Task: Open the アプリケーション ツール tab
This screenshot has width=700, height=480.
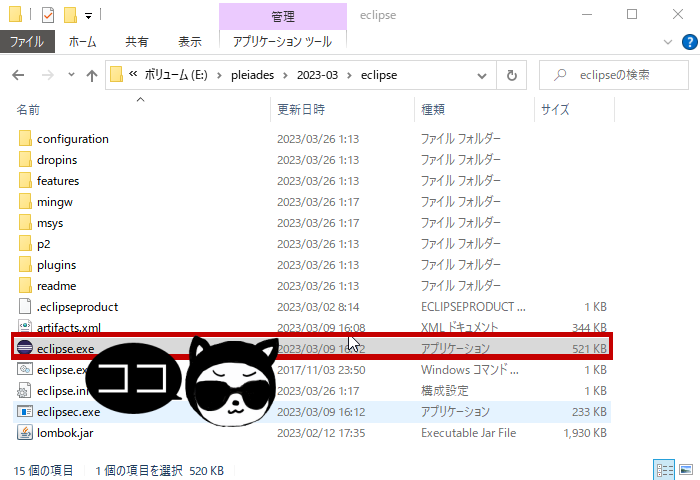Action: pyautogui.click(x=283, y=42)
